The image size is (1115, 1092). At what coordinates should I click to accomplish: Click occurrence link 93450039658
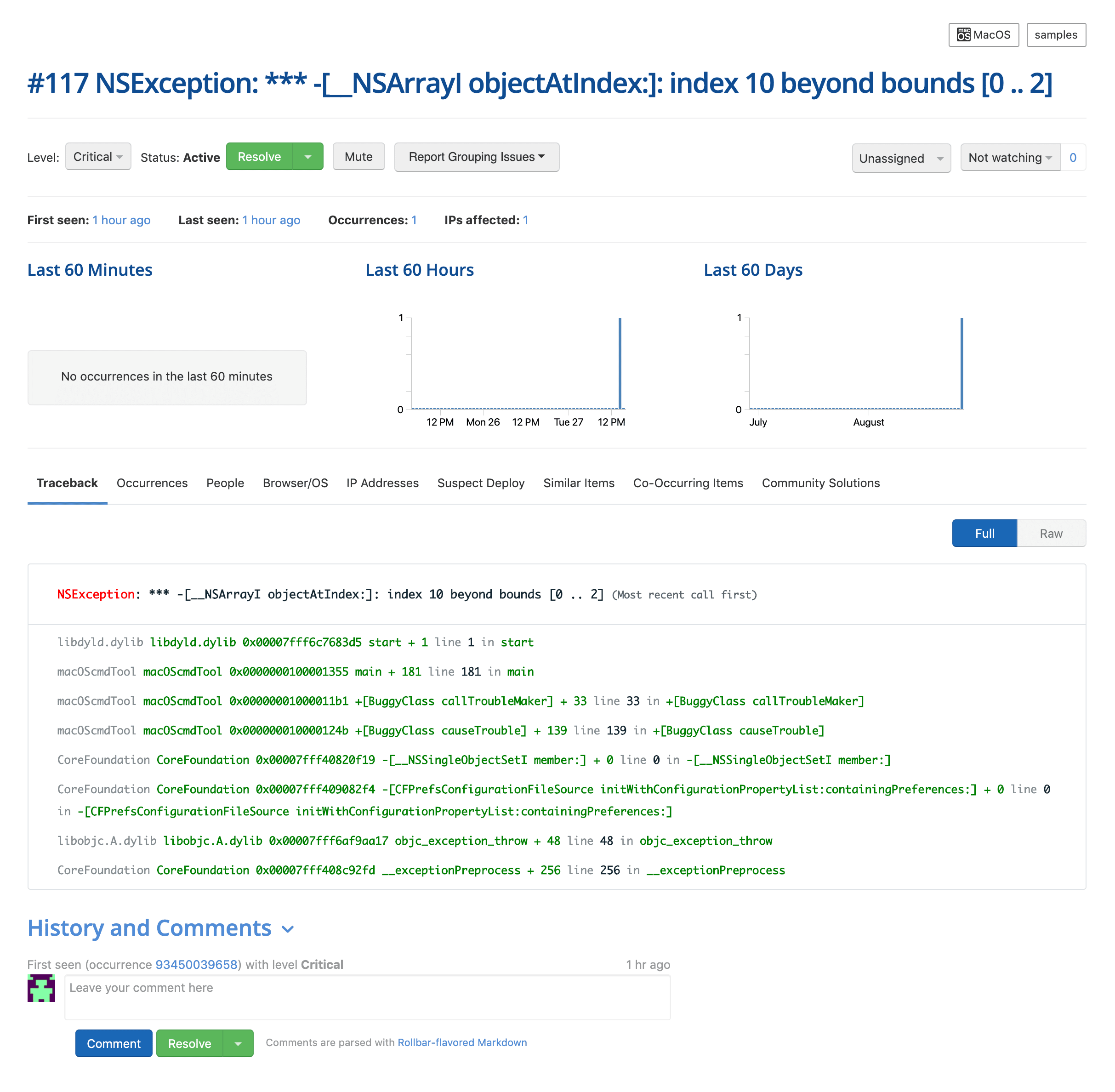pos(195,963)
